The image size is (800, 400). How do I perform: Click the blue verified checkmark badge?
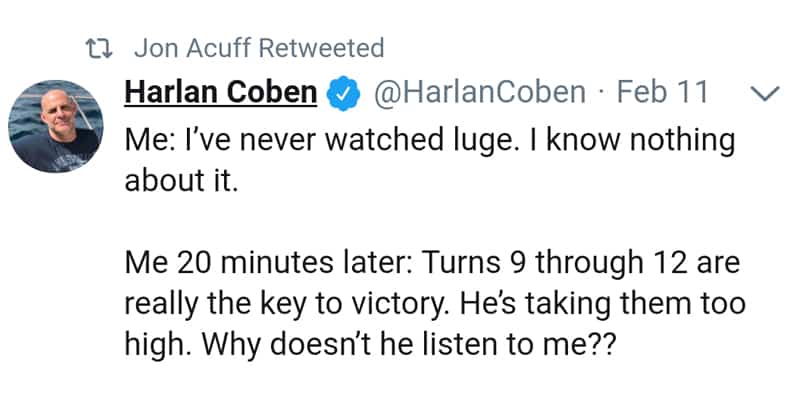click(x=343, y=94)
